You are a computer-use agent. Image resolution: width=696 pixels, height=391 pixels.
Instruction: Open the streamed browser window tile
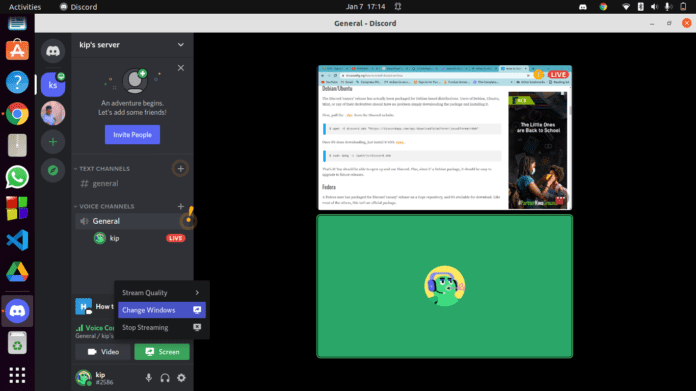[x=445, y=138]
